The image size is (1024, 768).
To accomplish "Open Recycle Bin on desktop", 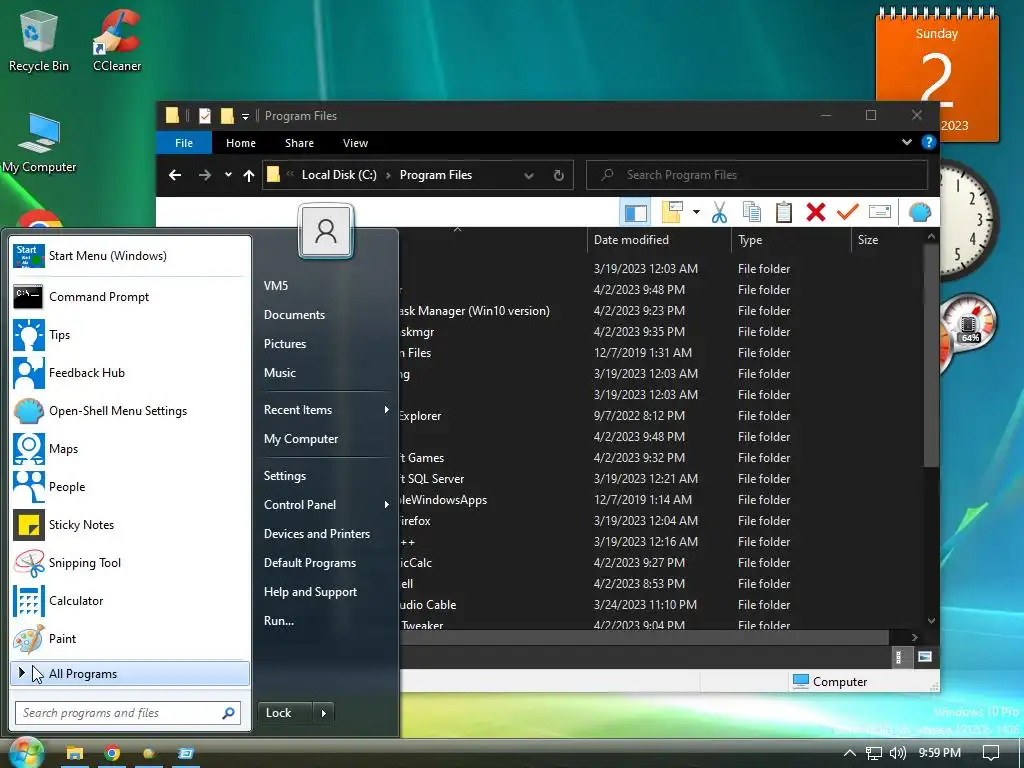I will (39, 40).
